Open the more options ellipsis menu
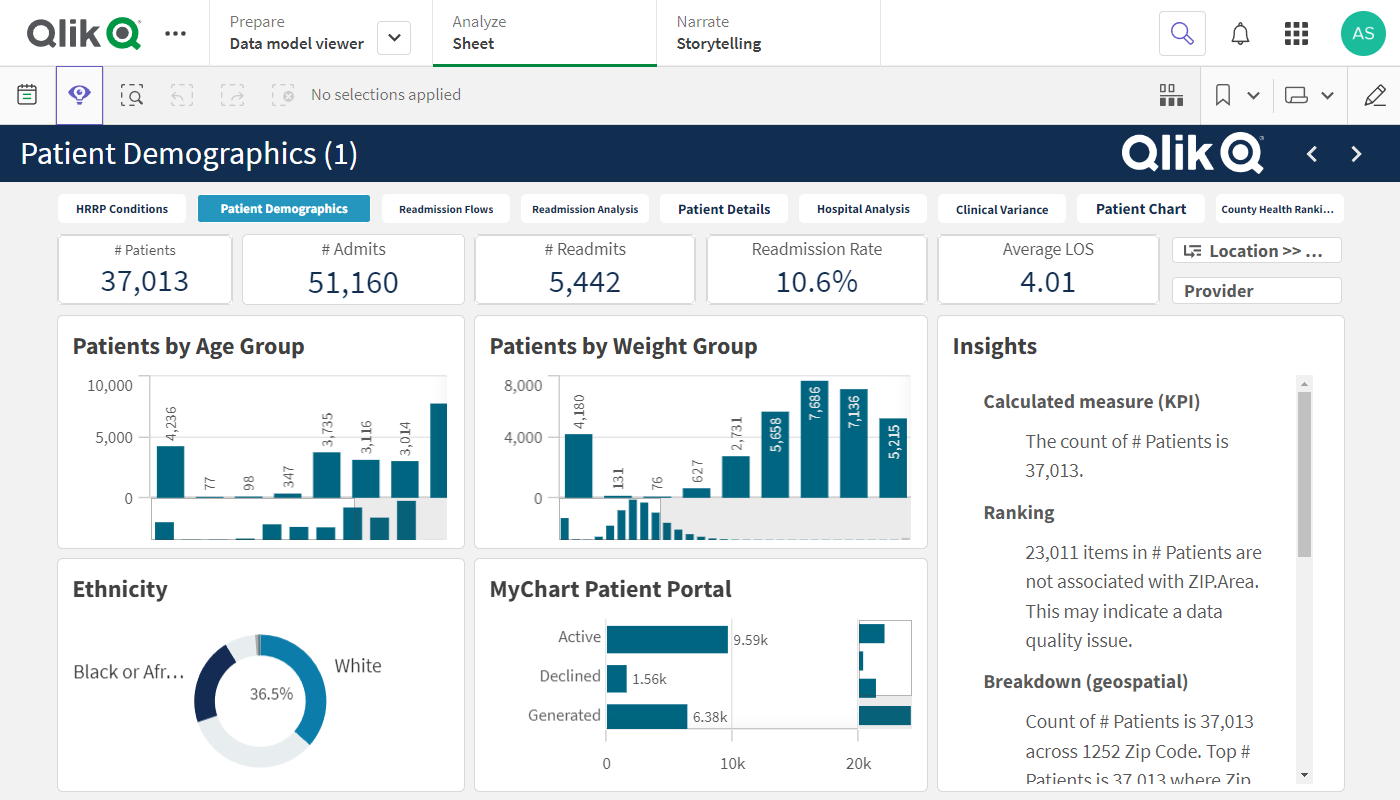Screen dimensions: 1400x800 tap(175, 33)
